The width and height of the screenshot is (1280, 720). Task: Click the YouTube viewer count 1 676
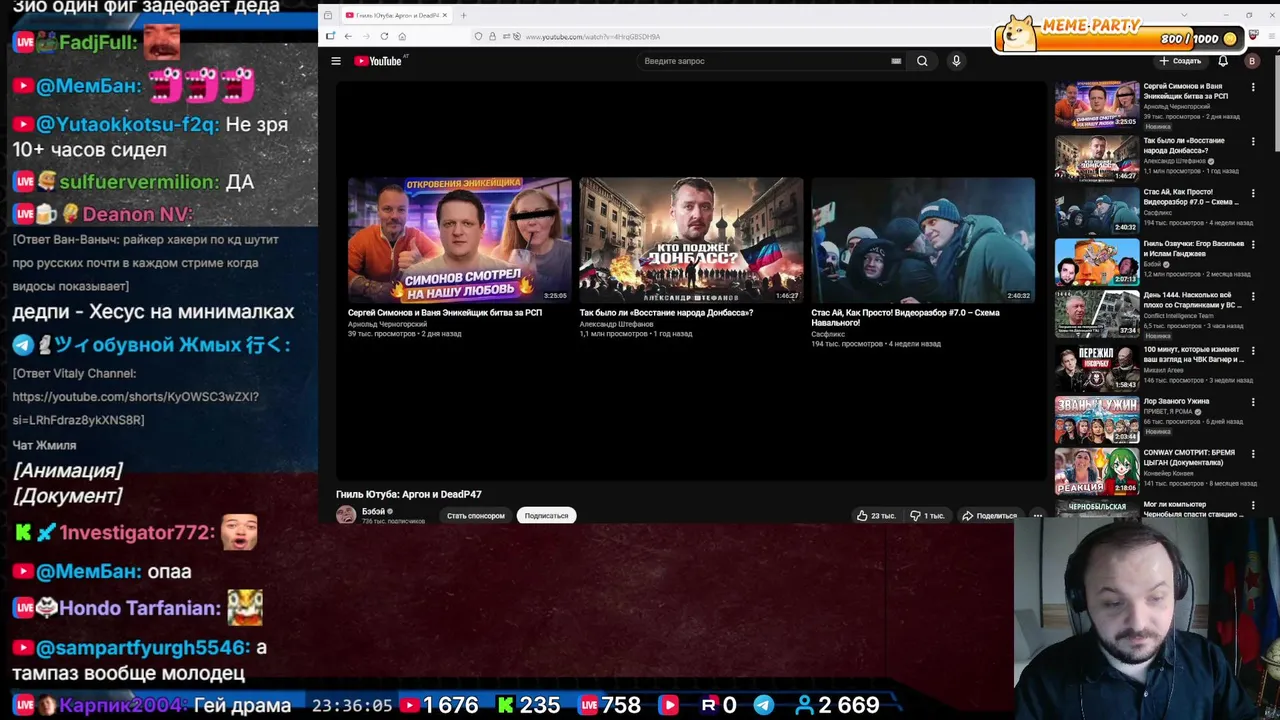point(450,705)
